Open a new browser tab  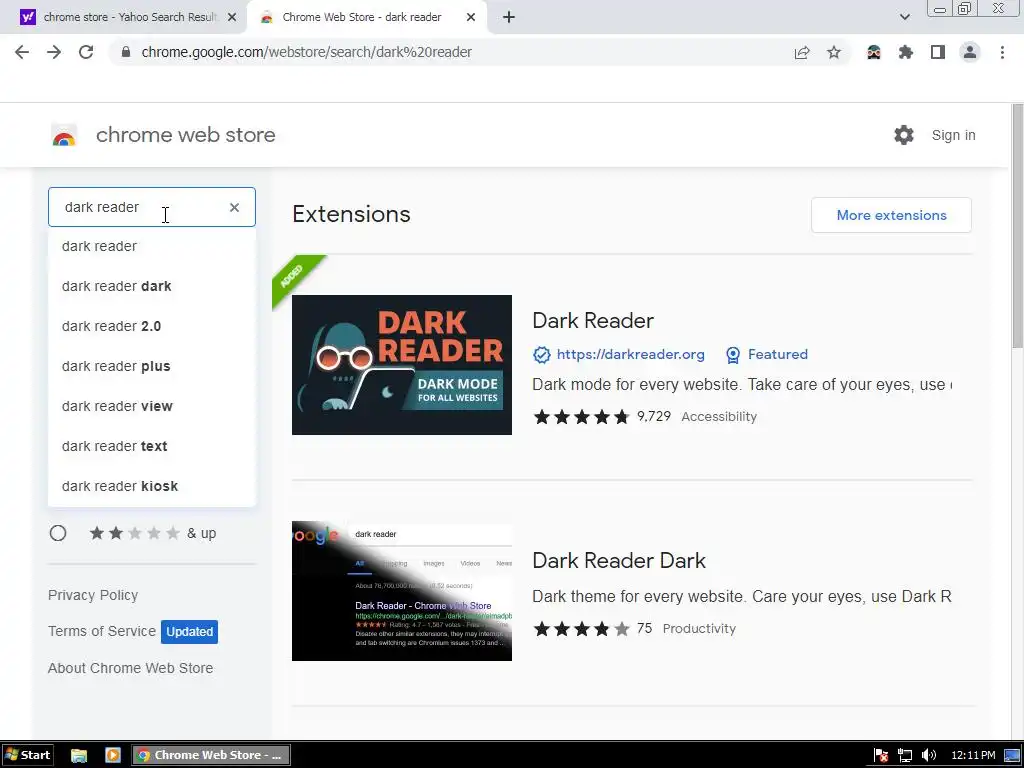coord(509,17)
